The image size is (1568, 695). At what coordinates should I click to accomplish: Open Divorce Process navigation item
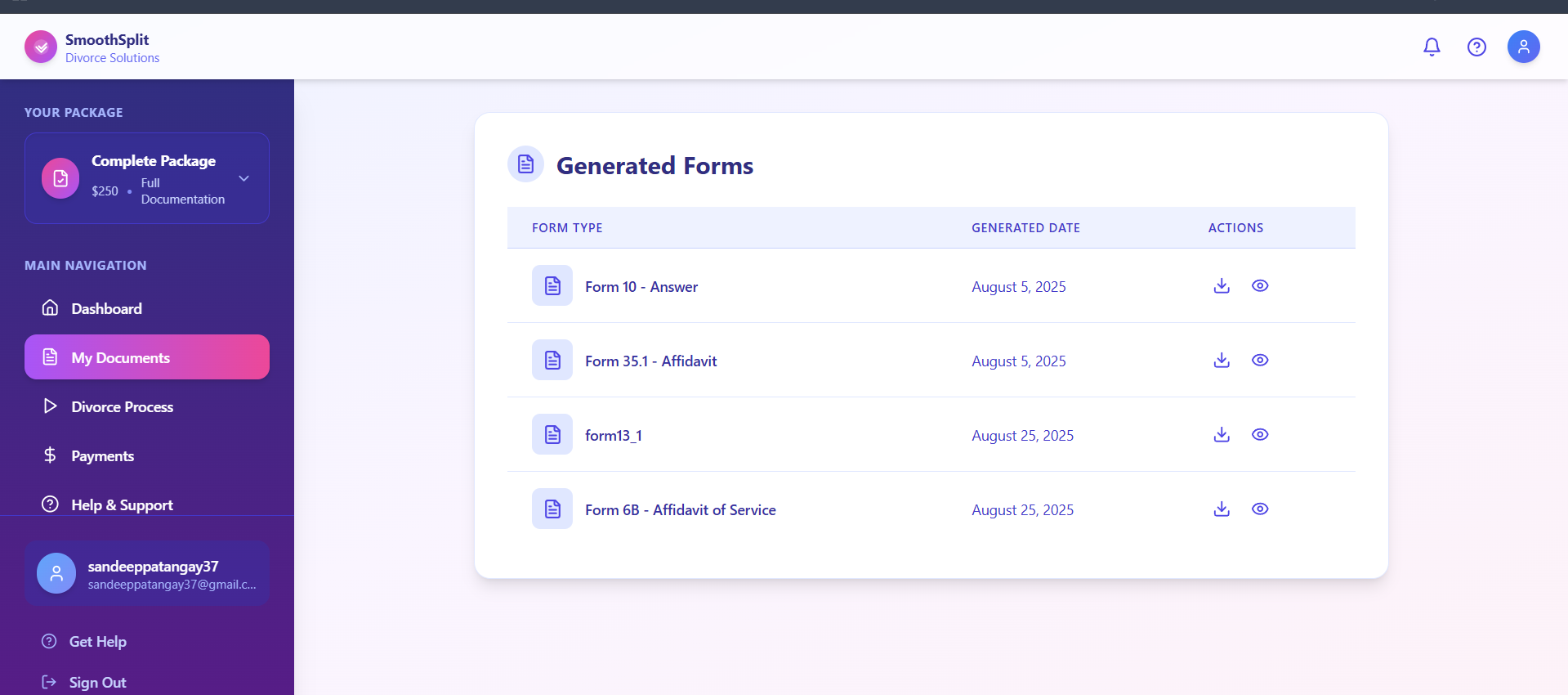pyautogui.click(x=122, y=406)
